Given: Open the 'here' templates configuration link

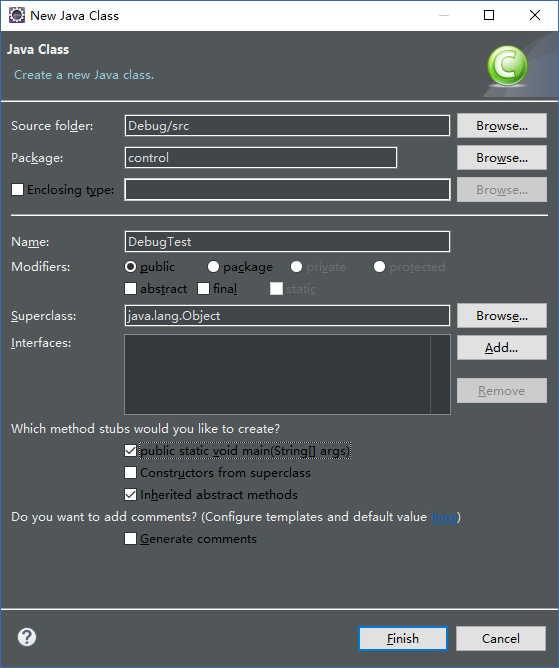Looking at the screenshot, I should [444, 517].
